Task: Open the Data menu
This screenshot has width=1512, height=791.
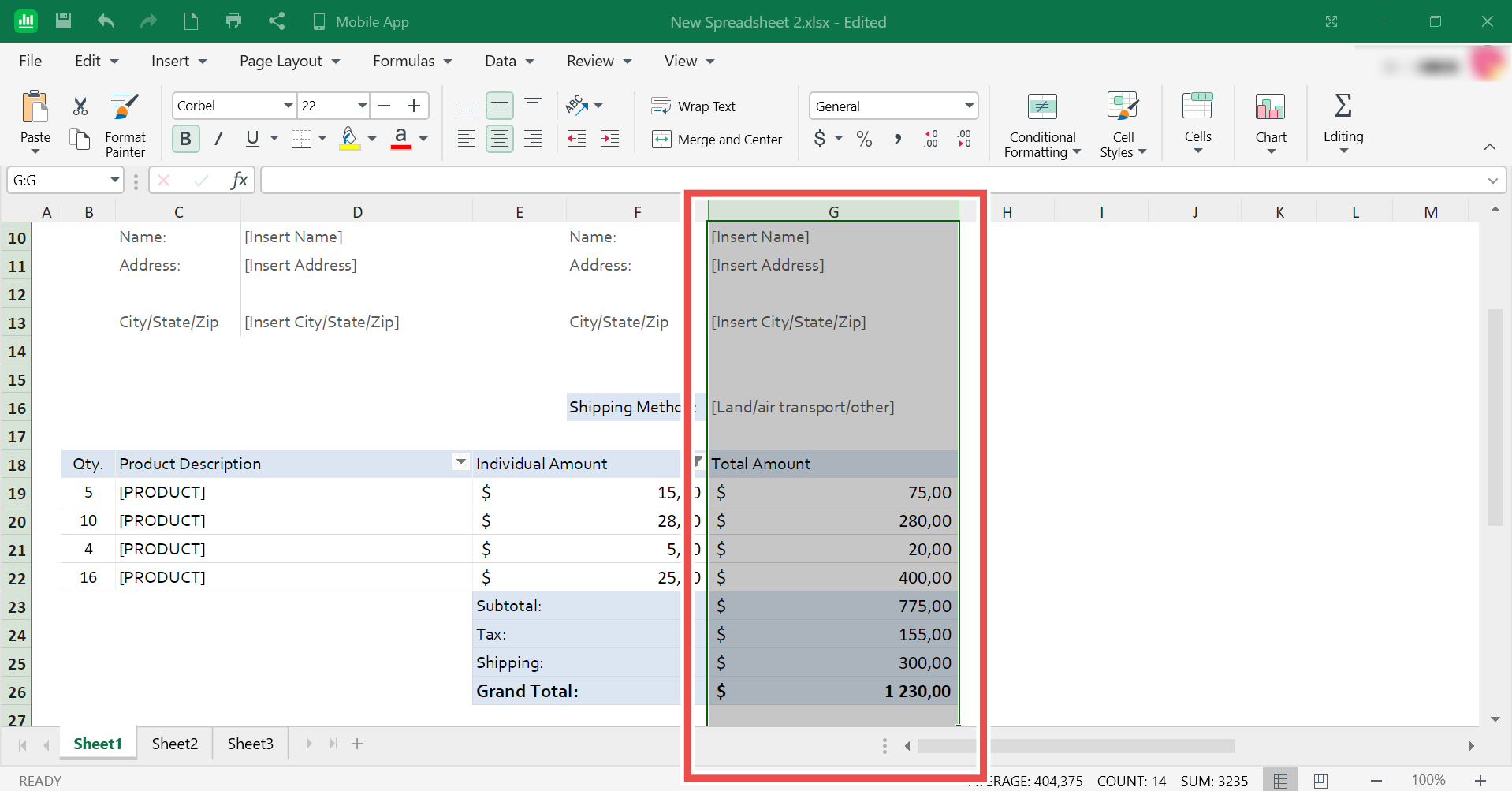Action: (x=509, y=61)
